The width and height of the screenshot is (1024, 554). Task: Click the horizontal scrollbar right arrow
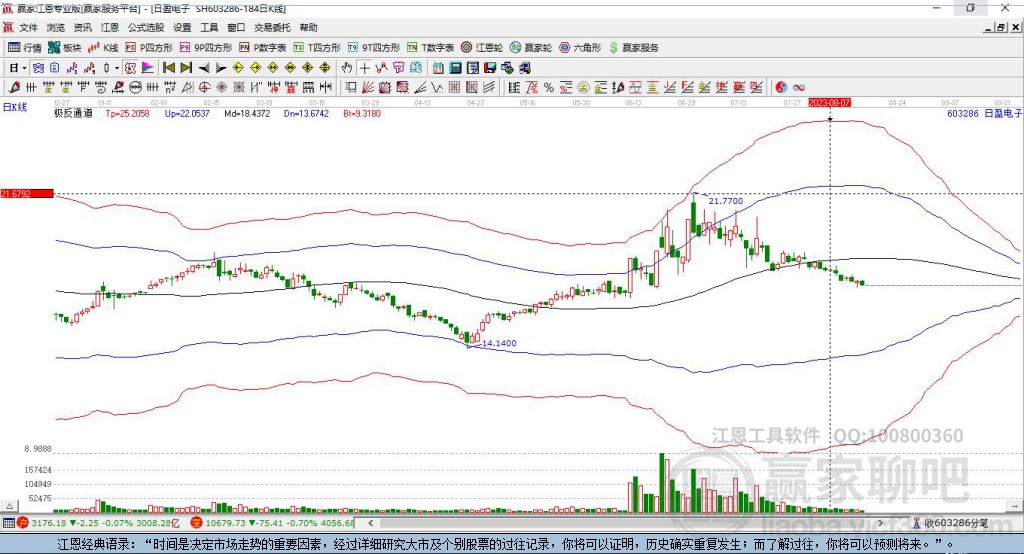pos(880,523)
